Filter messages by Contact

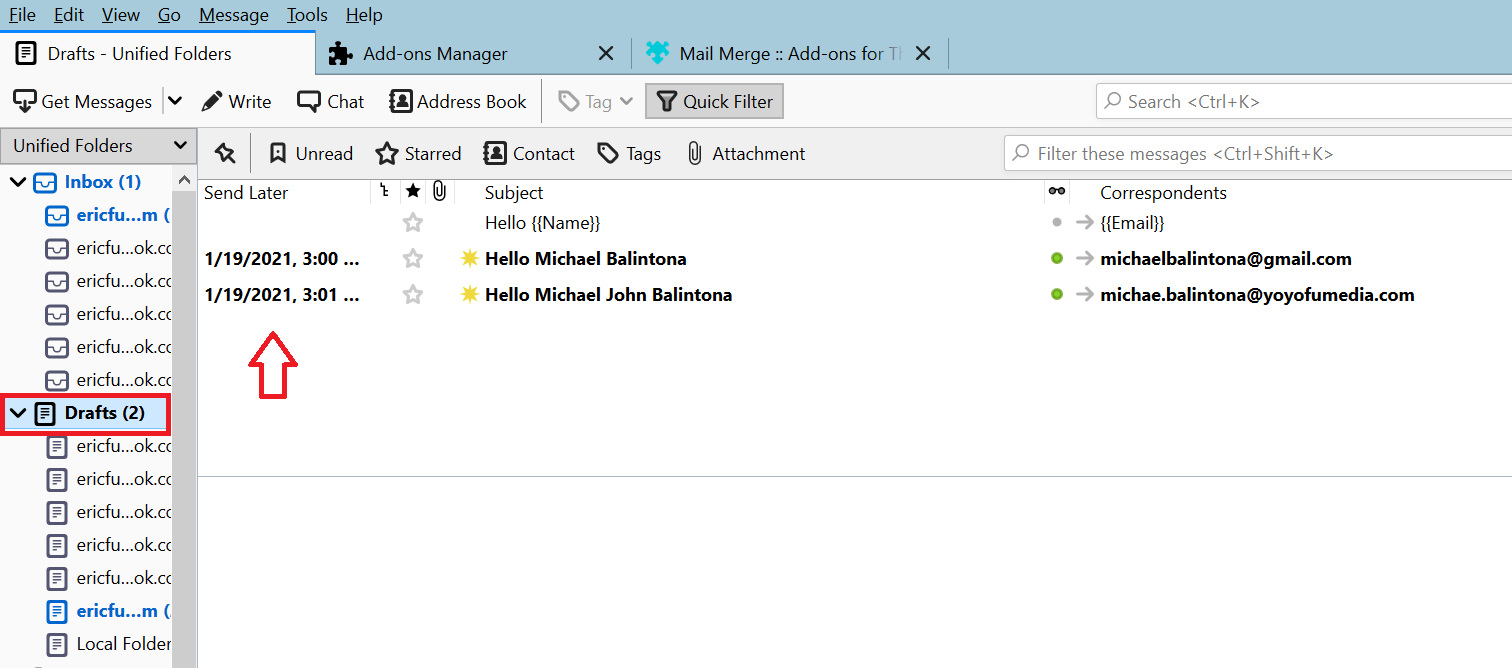coord(529,152)
